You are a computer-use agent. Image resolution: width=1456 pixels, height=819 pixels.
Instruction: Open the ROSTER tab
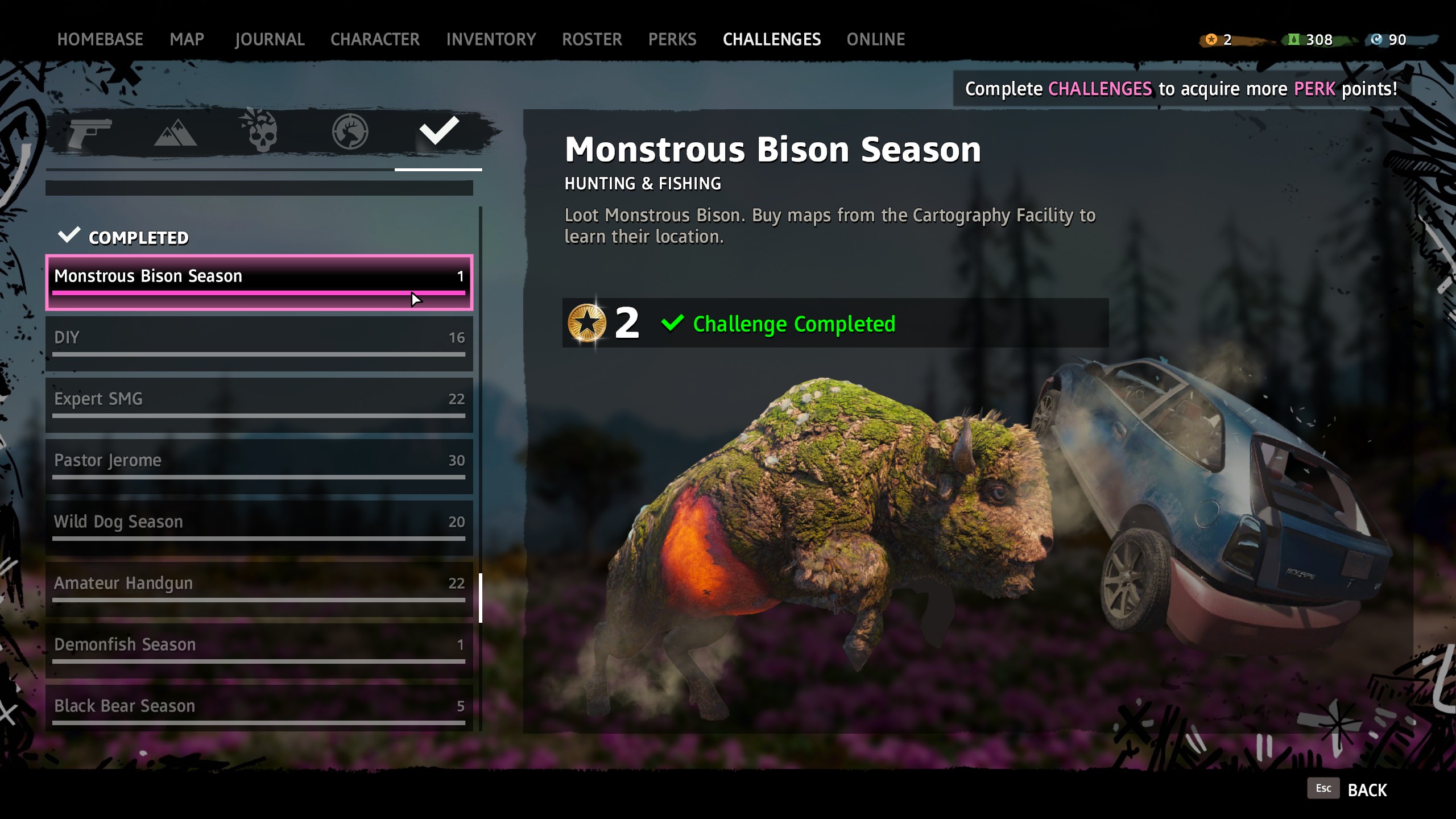point(592,39)
